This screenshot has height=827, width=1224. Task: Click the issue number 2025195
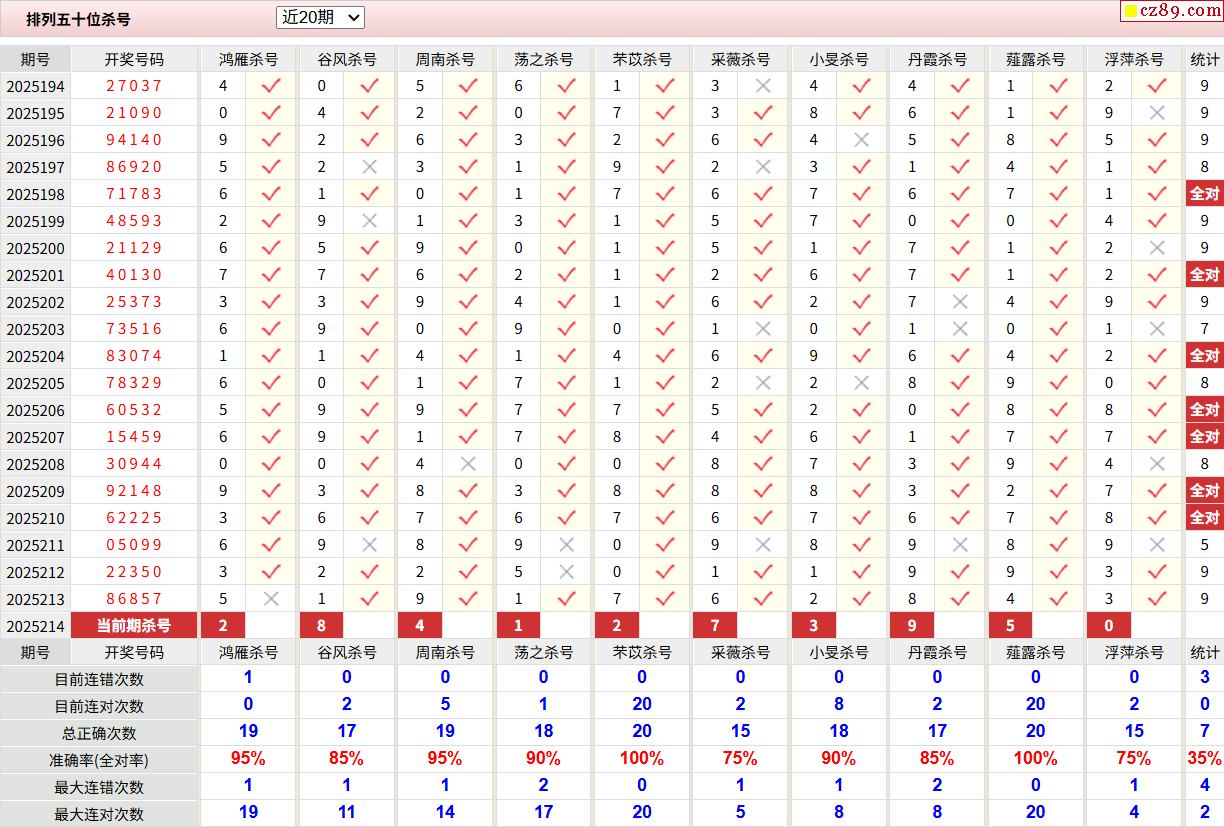pyautogui.click(x=35, y=114)
